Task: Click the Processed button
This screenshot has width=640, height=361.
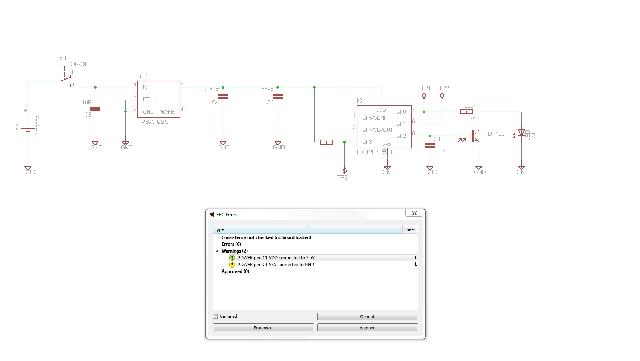Action: (263, 328)
